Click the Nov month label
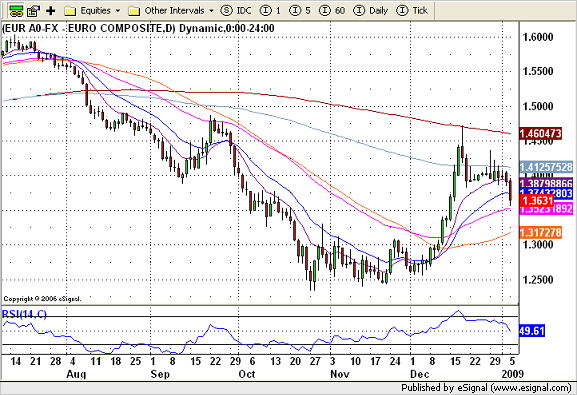 (340, 374)
